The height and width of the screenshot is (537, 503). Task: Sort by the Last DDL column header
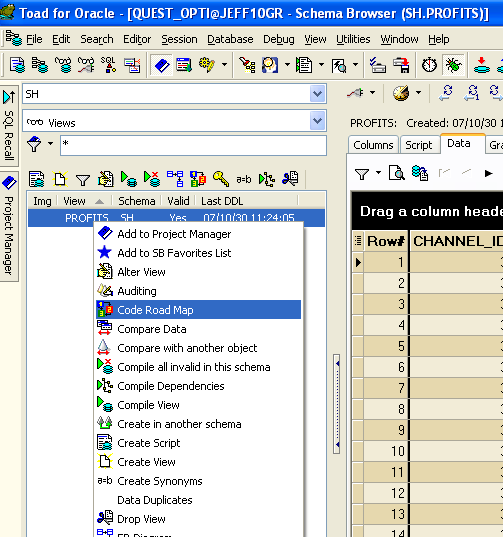[x=247, y=201]
